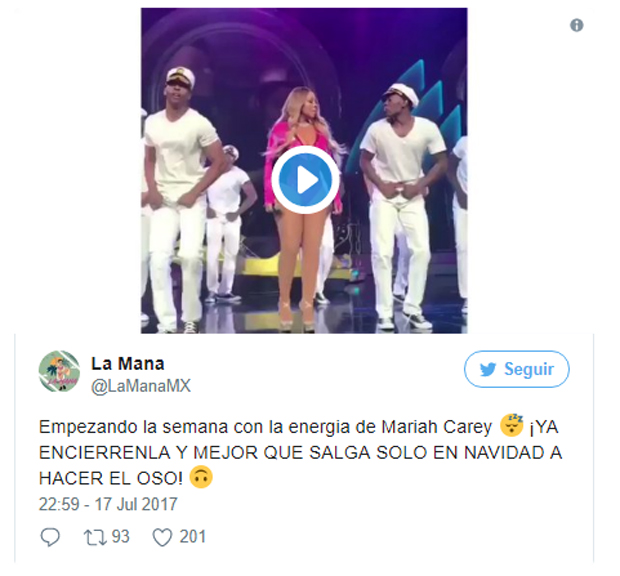Click the tweet text starting 'Empezando la semana'
Image resolution: width=620 pixels, height=576 pixels.
[300, 453]
